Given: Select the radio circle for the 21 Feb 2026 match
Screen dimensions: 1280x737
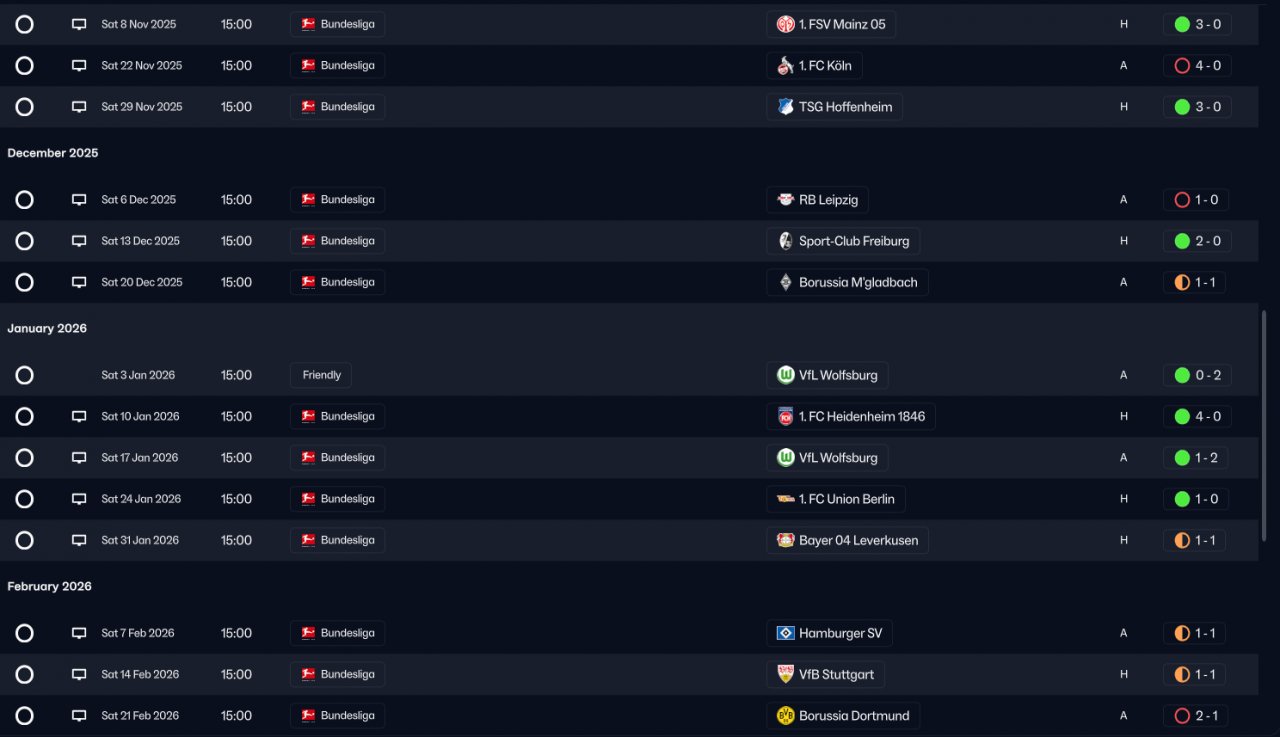Looking at the screenshot, I should click(x=25, y=716).
